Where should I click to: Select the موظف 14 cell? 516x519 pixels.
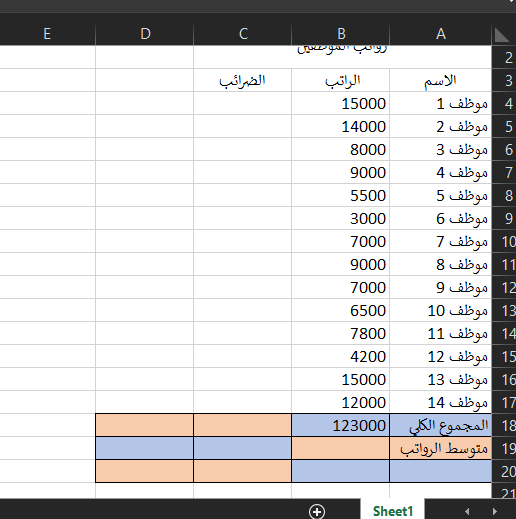pos(441,403)
